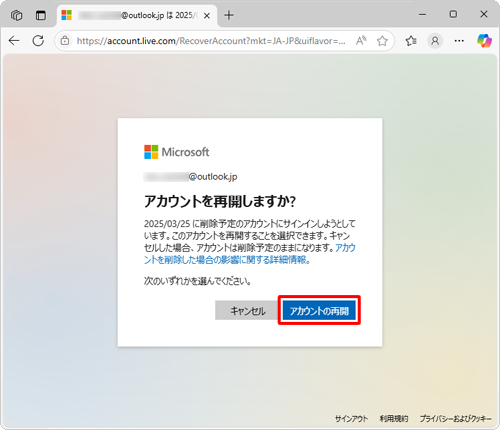Click アカウントの再開 button
This screenshot has height=430, width=500.
[319, 311]
